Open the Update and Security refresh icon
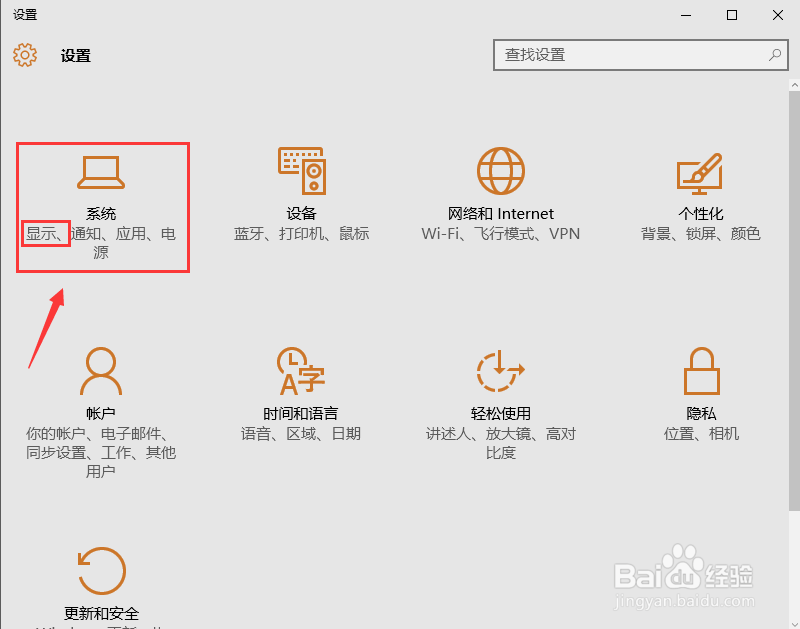 tap(102, 571)
